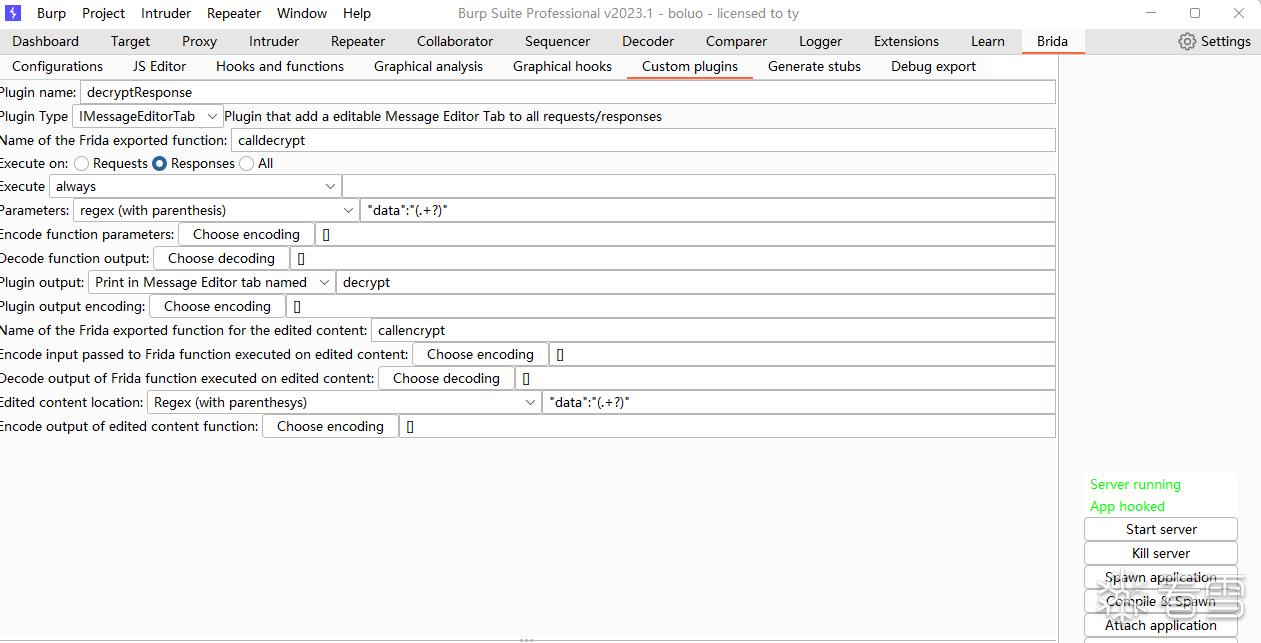Open the Plugin output 'Print in Message Editor' dropdown
This screenshot has height=643, width=1261.
(x=211, y=282)
